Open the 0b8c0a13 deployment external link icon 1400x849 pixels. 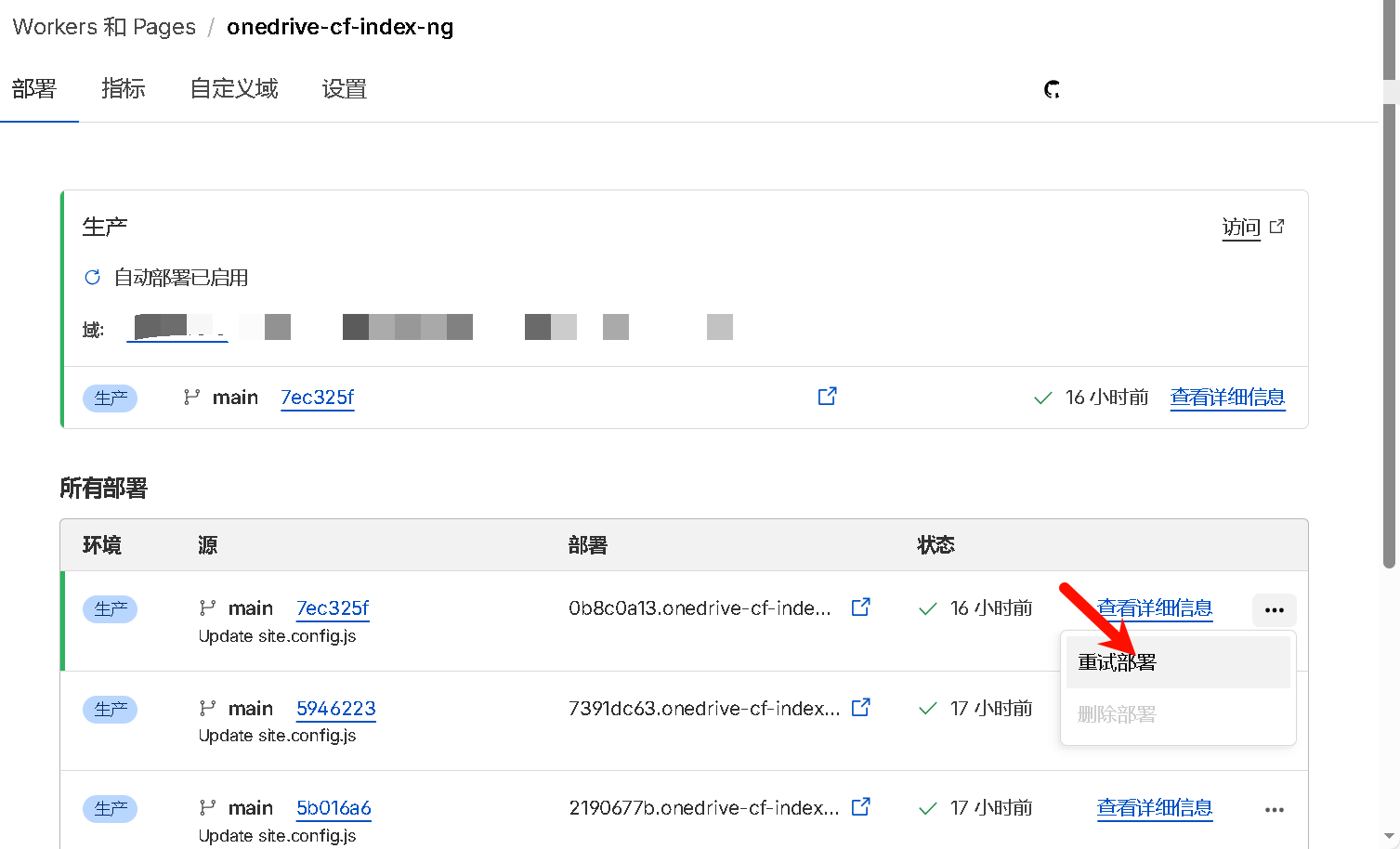[x=861, y=607]
